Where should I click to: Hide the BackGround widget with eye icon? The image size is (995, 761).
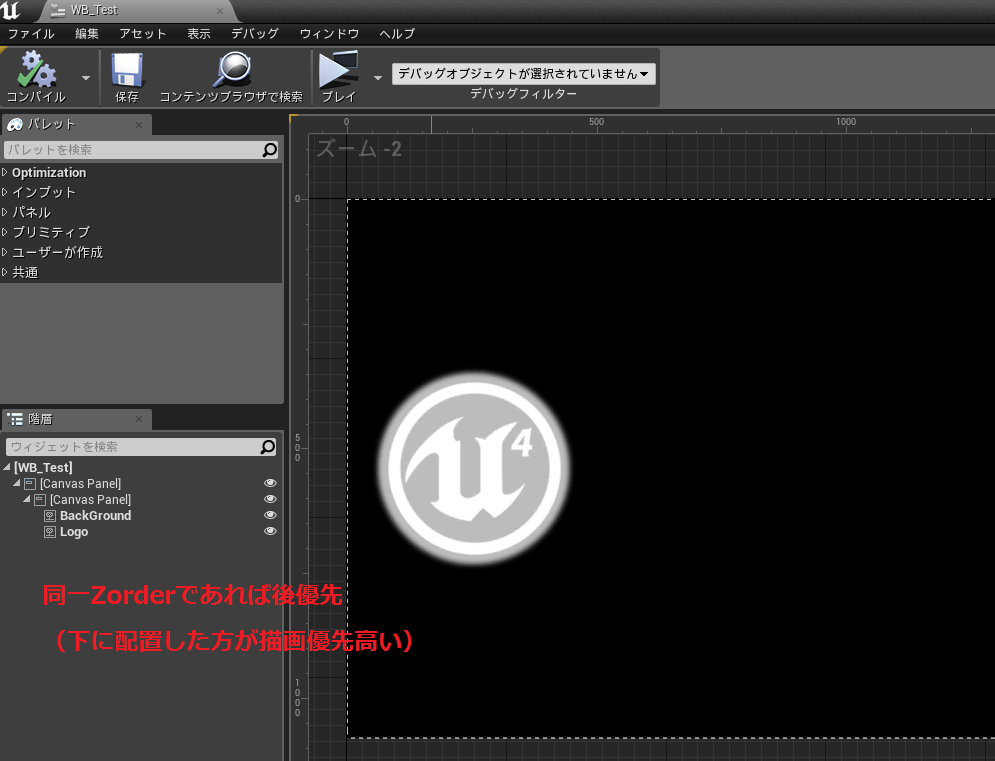tap(270, 515)
